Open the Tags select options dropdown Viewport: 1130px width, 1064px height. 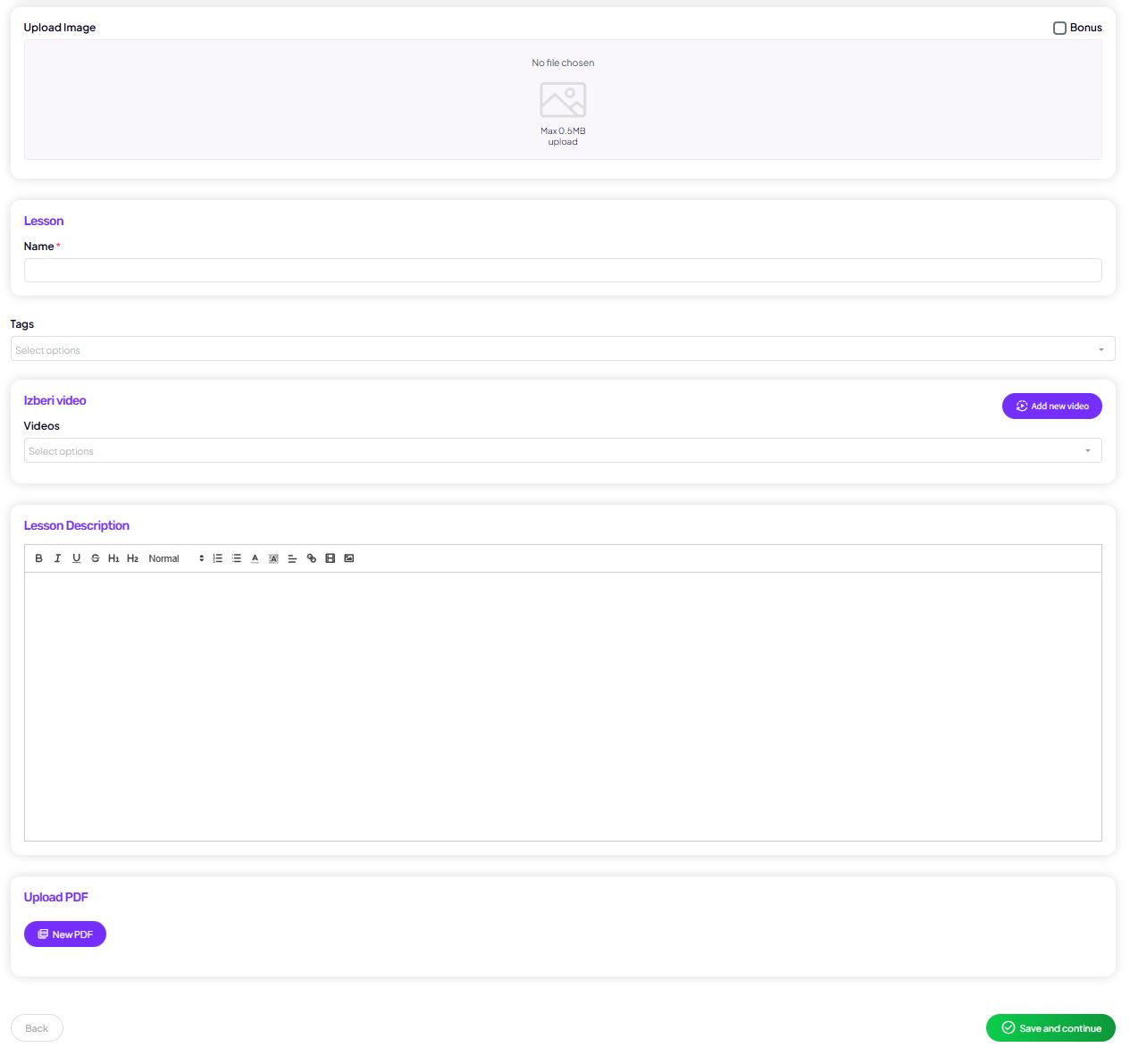[563, 349]
